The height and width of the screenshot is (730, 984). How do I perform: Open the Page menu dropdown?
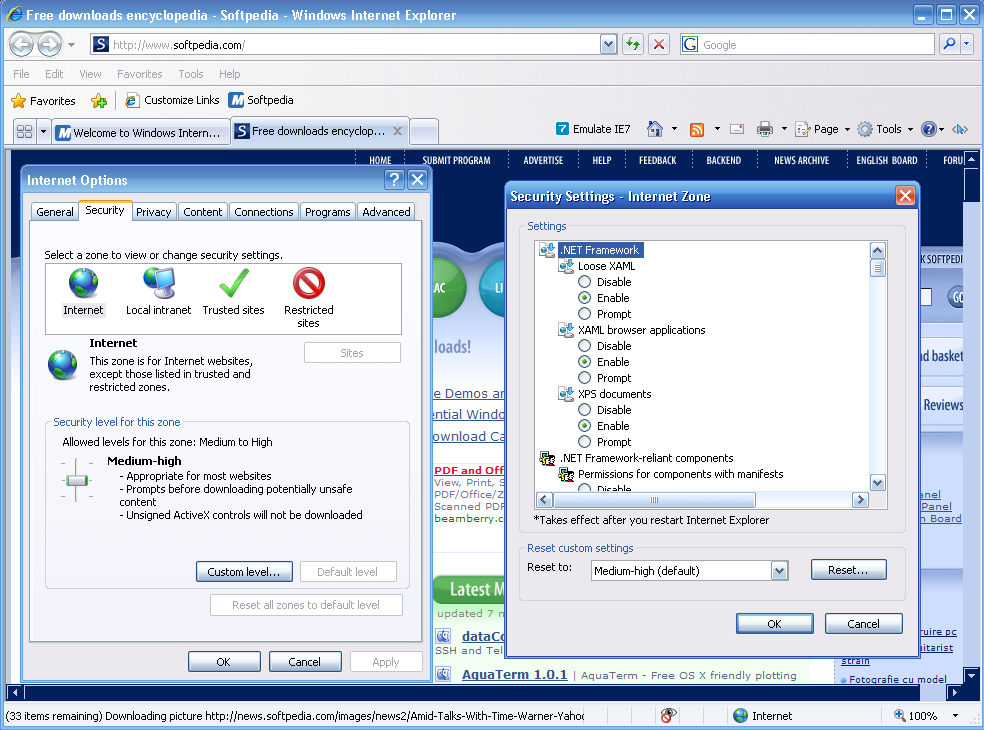[x=823, y=129]
